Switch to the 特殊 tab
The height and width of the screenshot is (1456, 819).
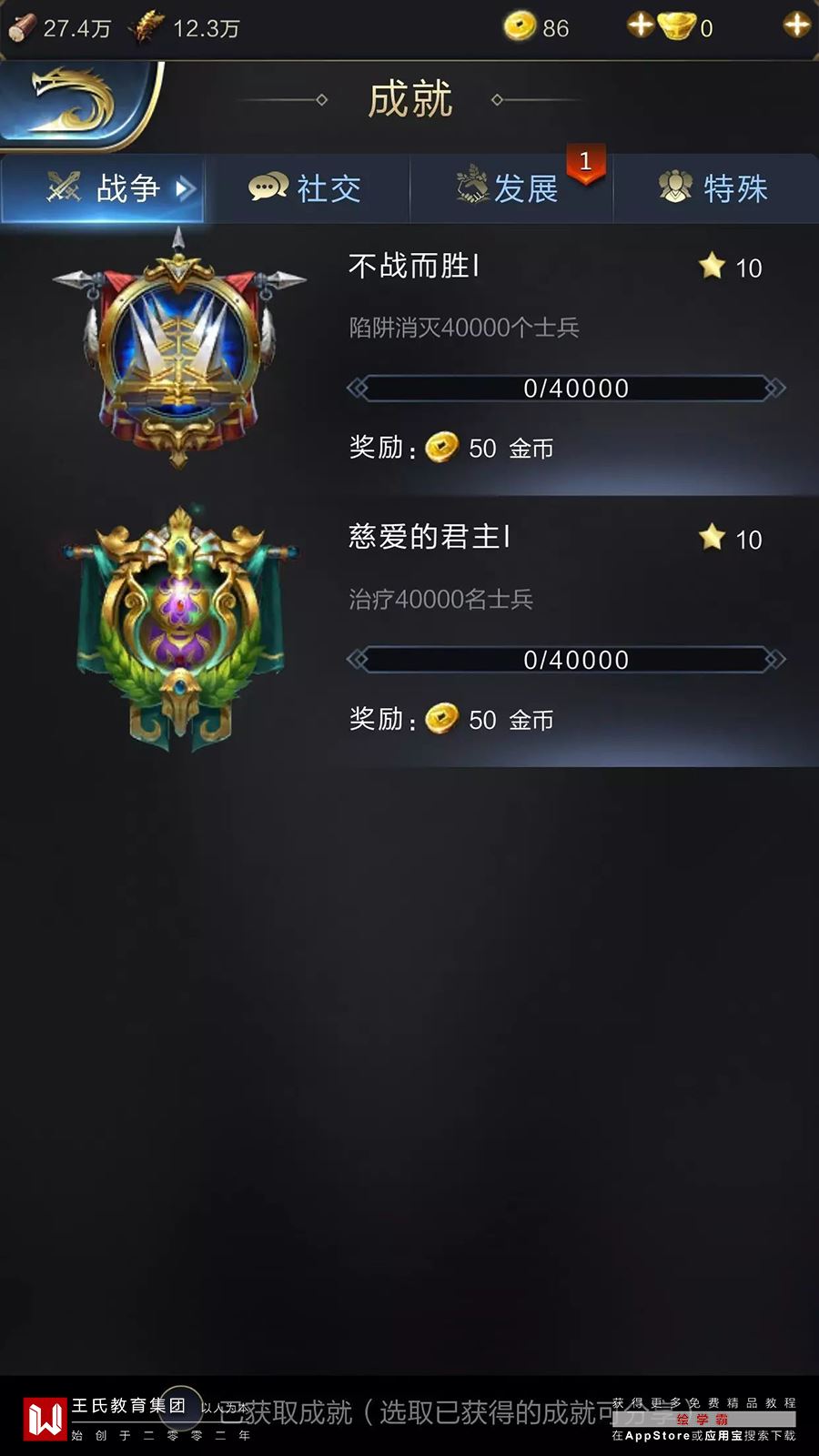715,188
